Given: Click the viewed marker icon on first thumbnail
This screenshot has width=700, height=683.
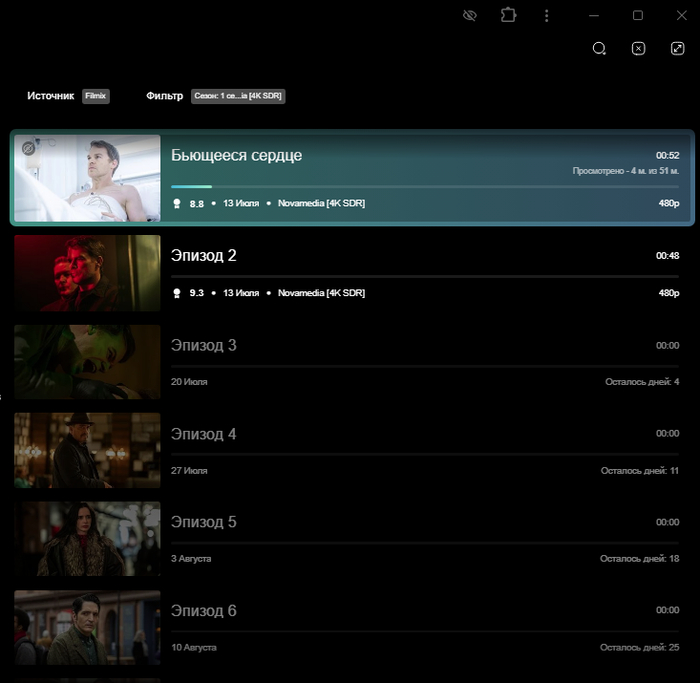Looking at the screenshot, I should (30, 148).
